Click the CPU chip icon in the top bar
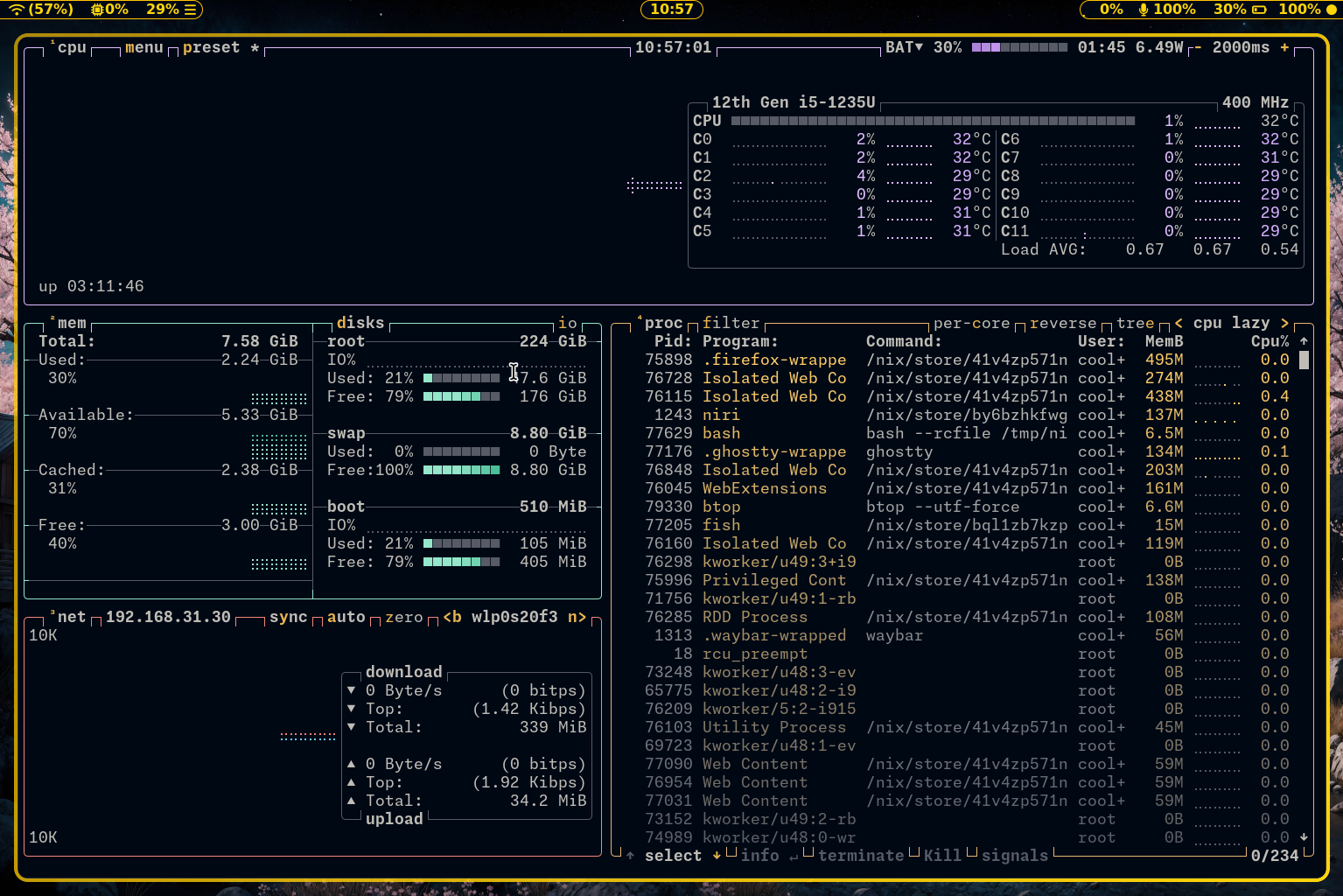Viewport: 1343px width, 896px height. [x=97, y=10]
